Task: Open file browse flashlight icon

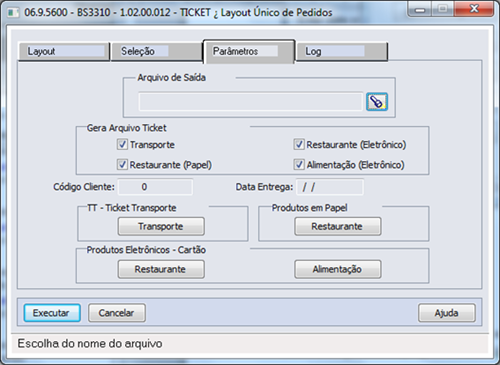Action: pos(377,102)
